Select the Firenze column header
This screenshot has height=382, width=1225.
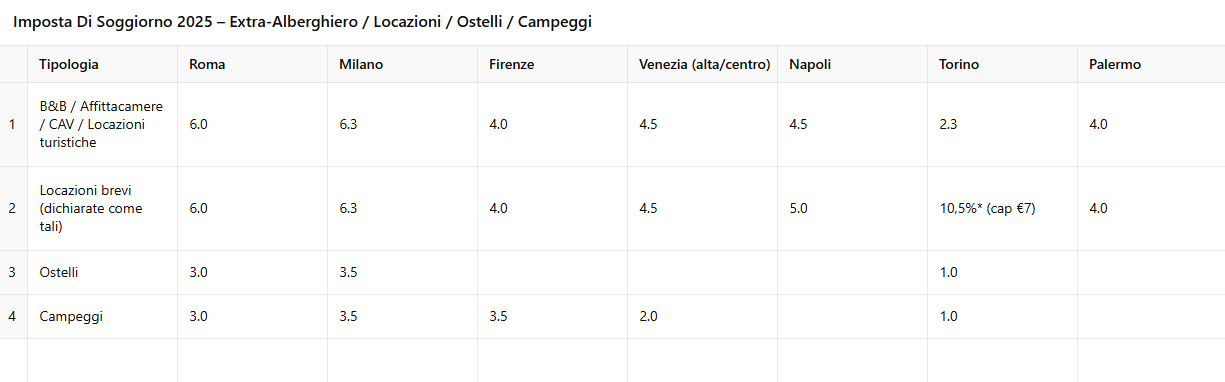pyautogui.click(x=552, y=64)
